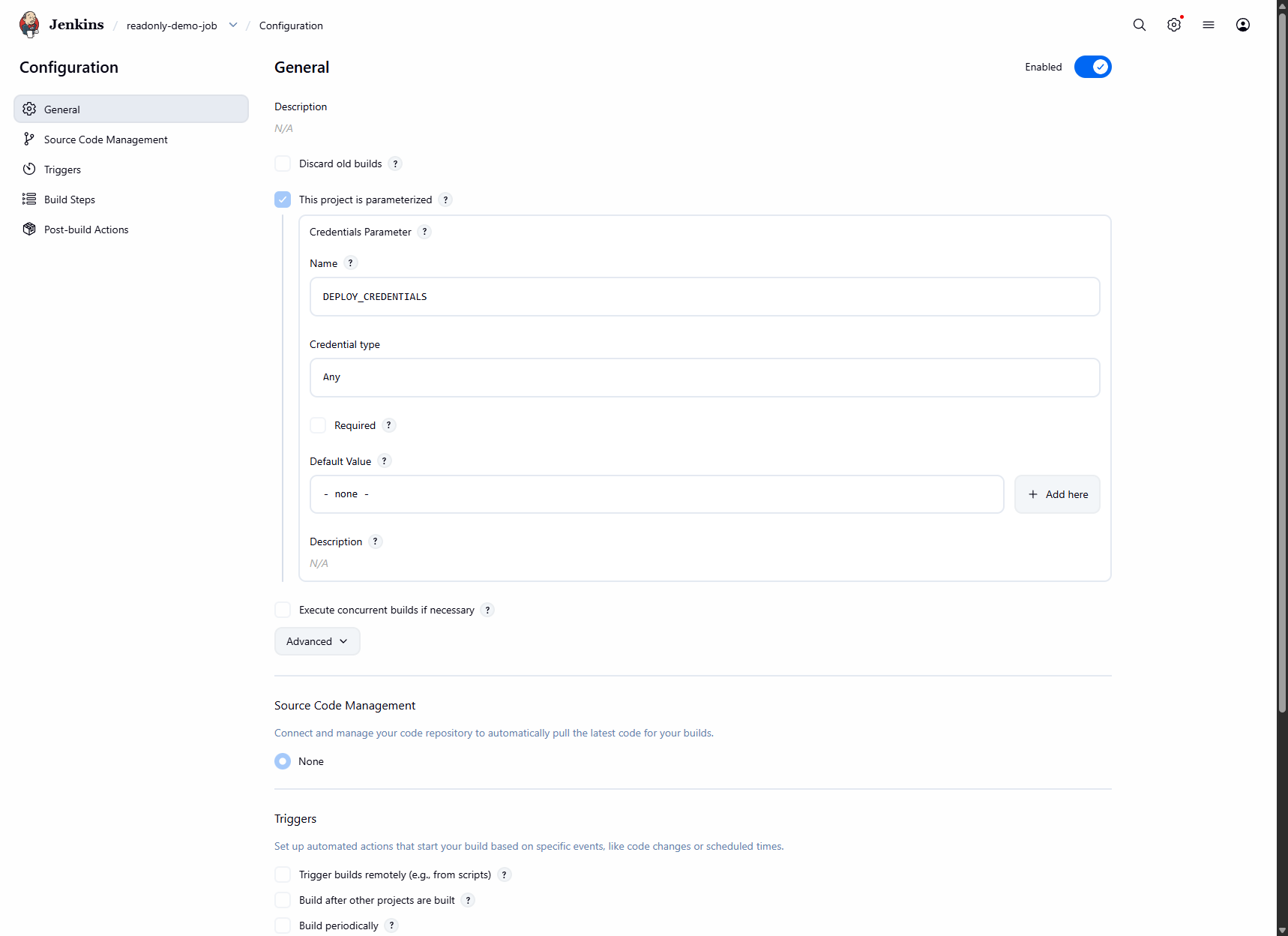
Task: Click help icon next to Required
Action: point(389,425)
